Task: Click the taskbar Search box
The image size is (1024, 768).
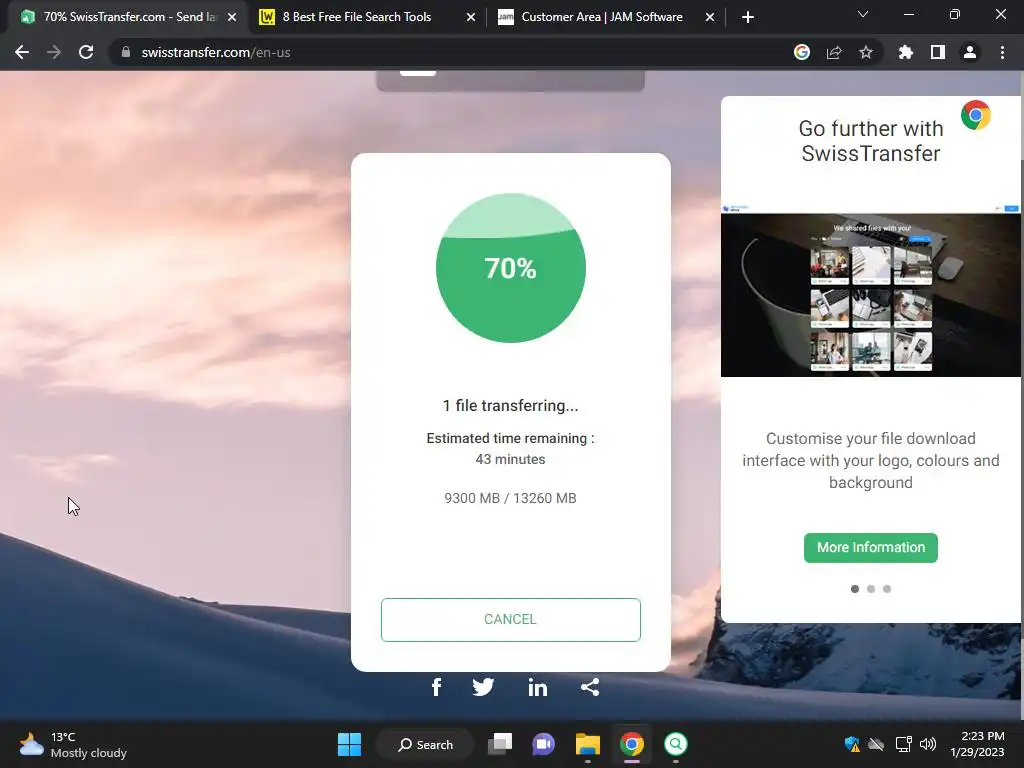Action: (x=425, y=744)
